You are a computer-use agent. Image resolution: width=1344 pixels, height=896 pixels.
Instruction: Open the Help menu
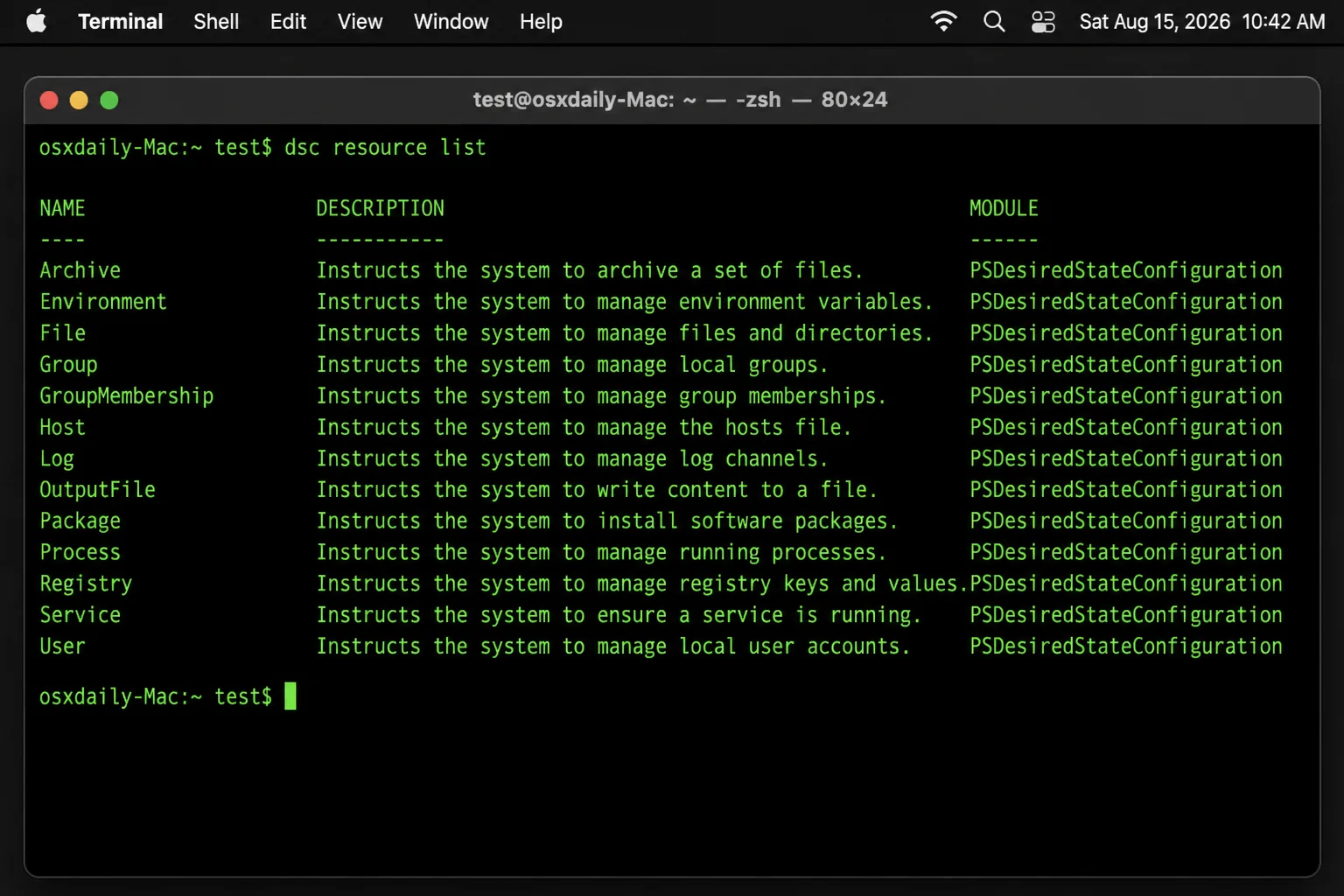click(541, 21)
